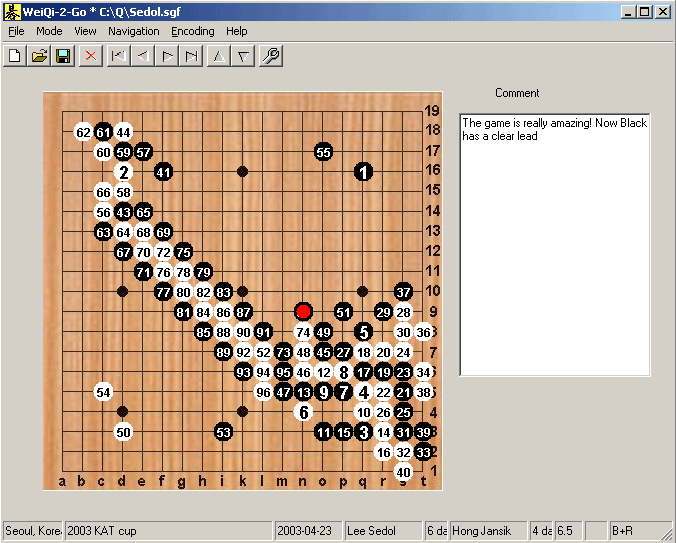Save the game with the floppy icon

tap(63, 56)
